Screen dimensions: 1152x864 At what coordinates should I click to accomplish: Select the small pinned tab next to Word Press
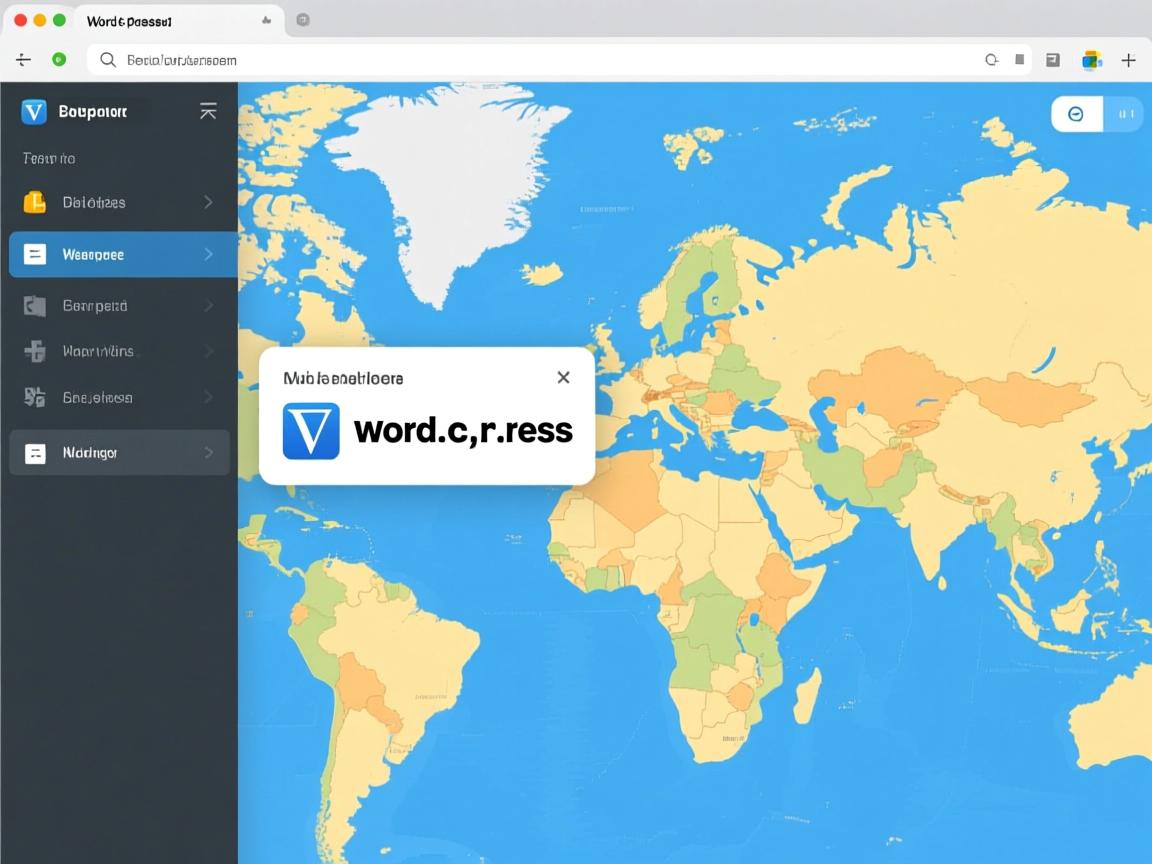[x=302, y=19]
